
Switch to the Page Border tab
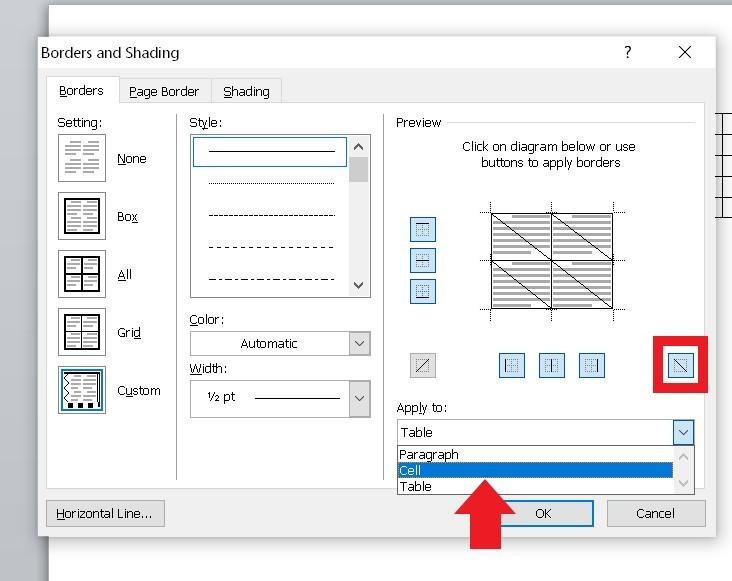pos(164,91)
